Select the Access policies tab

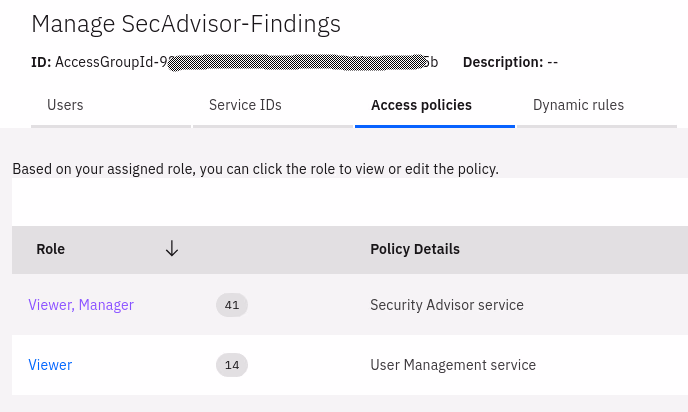[x=421, y=105]
